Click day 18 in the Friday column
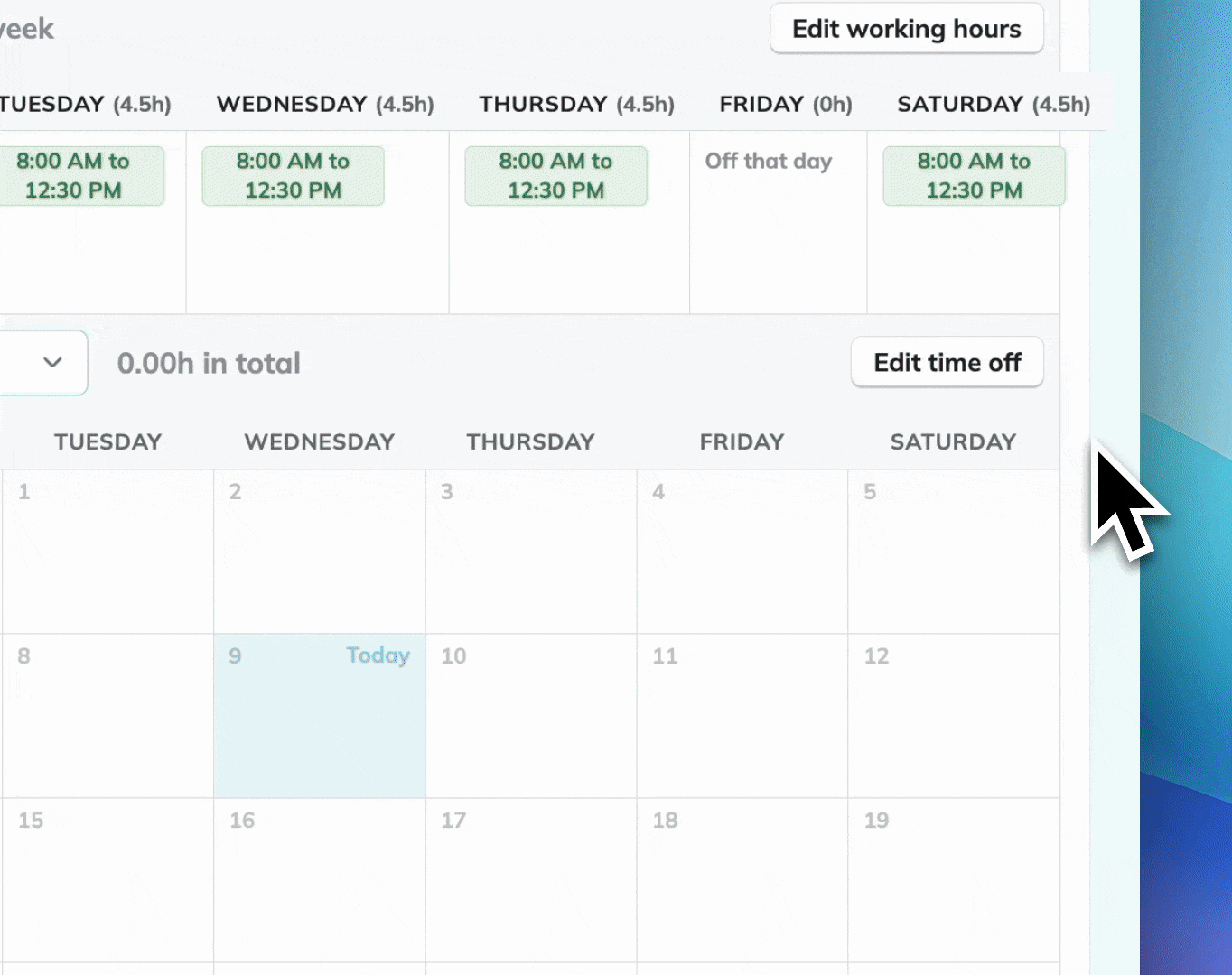The height and width of the screenshot is (975, 1232). coord(742,880)
